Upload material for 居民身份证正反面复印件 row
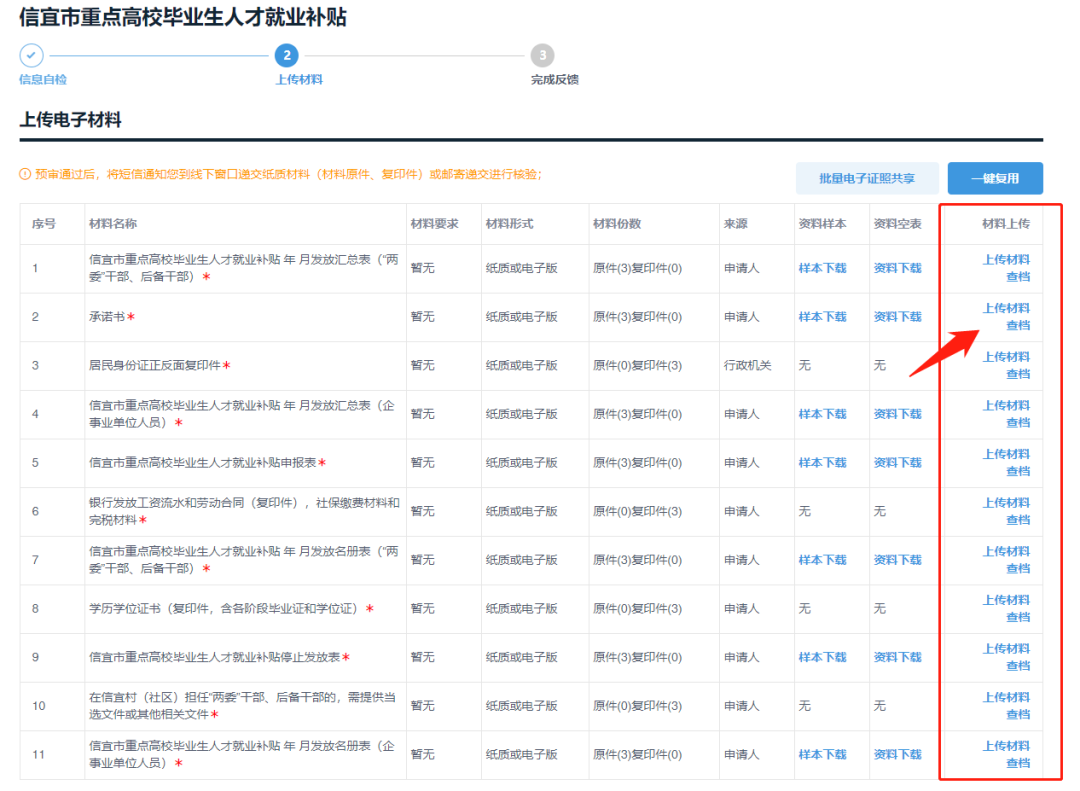Screen dimensions: 1080x791 click(x=1006, y=357)
